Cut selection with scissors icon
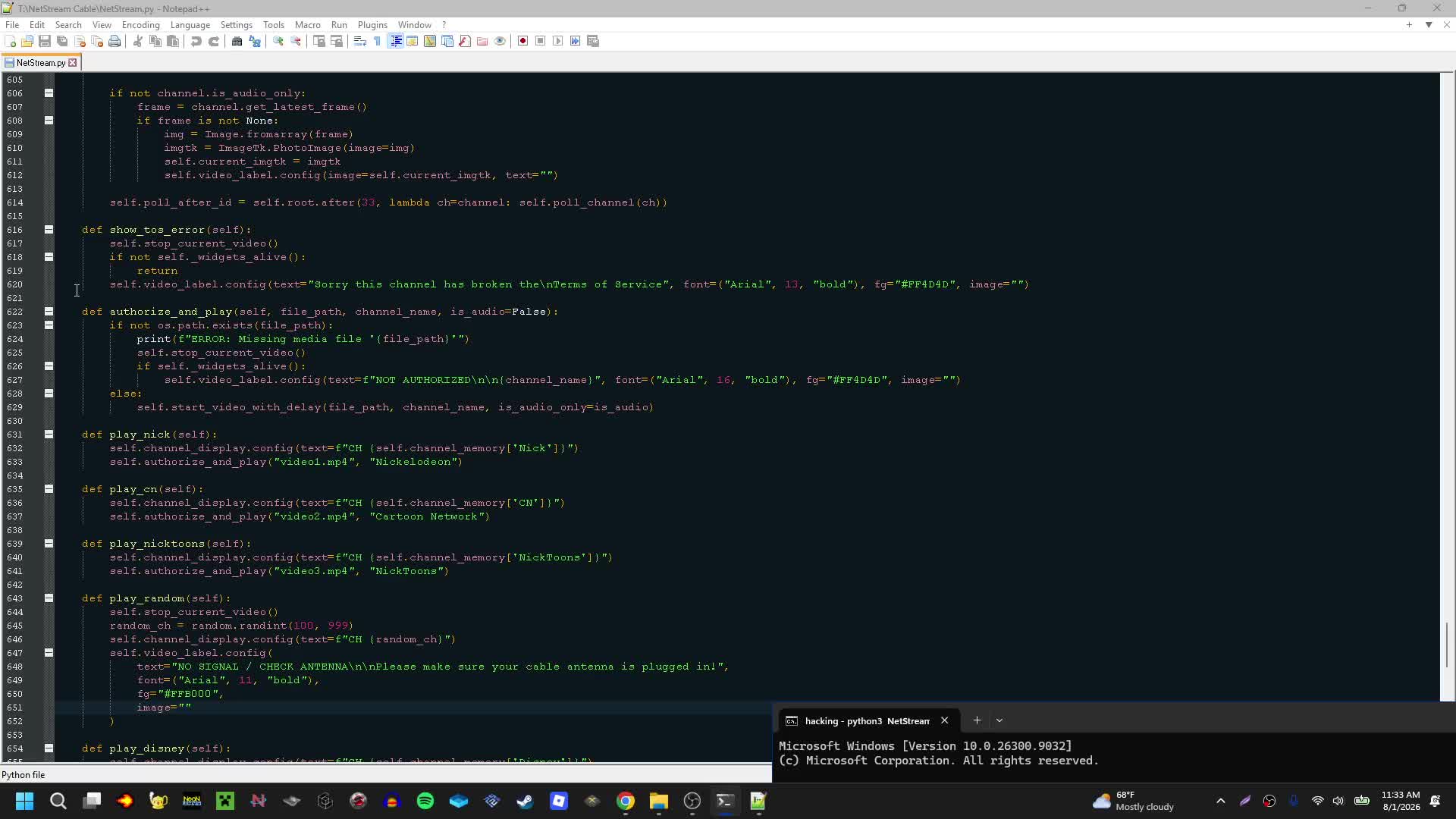 pyautogui.click(x=137, y=41)
